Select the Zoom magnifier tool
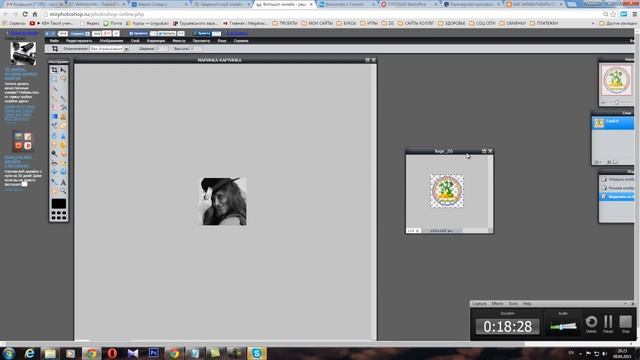 (x=63, y=191)
